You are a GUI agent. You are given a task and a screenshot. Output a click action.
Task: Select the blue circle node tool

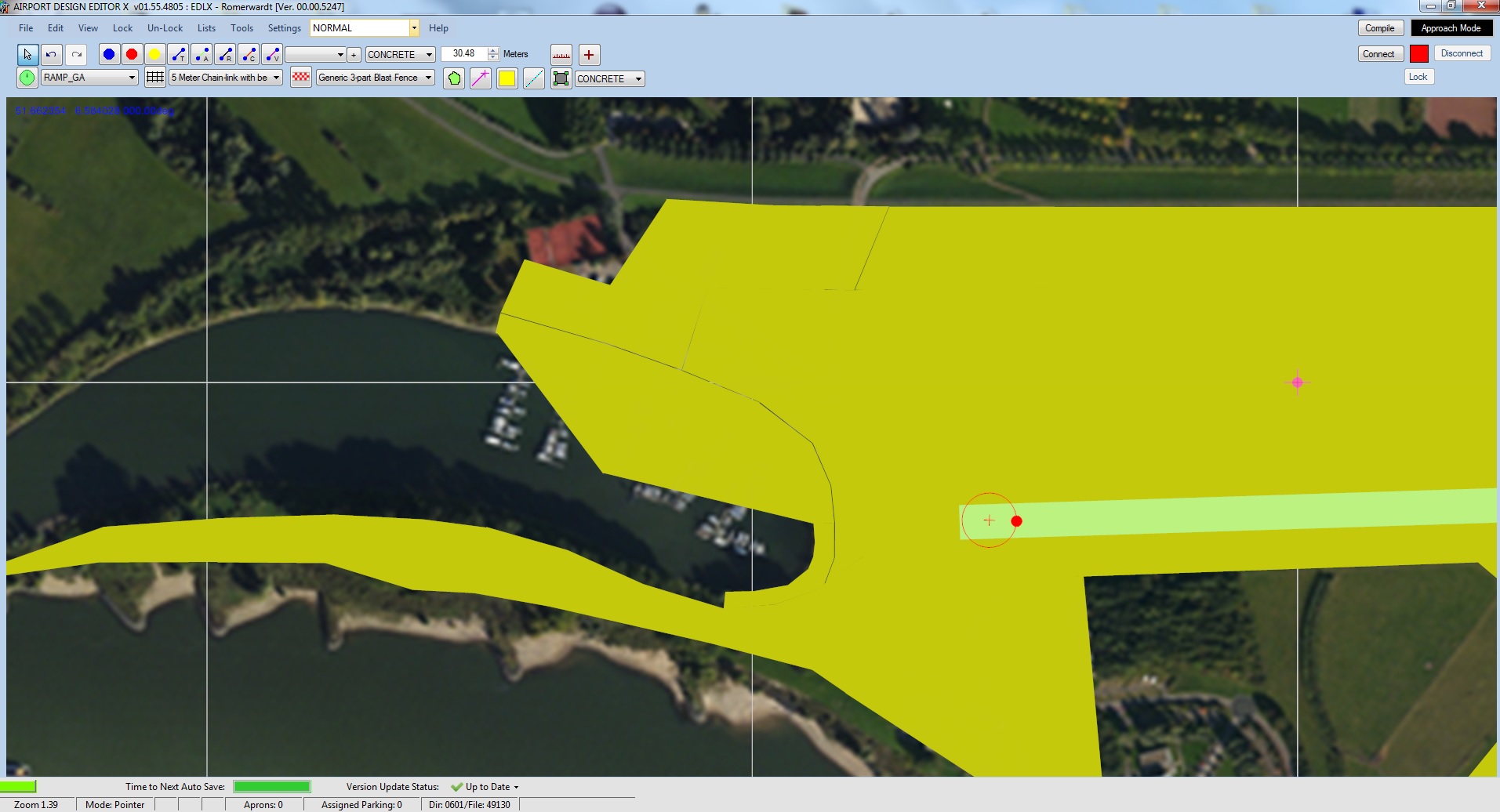109,54
